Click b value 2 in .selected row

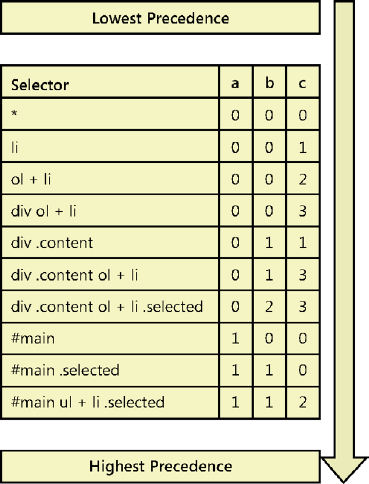point(269,307)
